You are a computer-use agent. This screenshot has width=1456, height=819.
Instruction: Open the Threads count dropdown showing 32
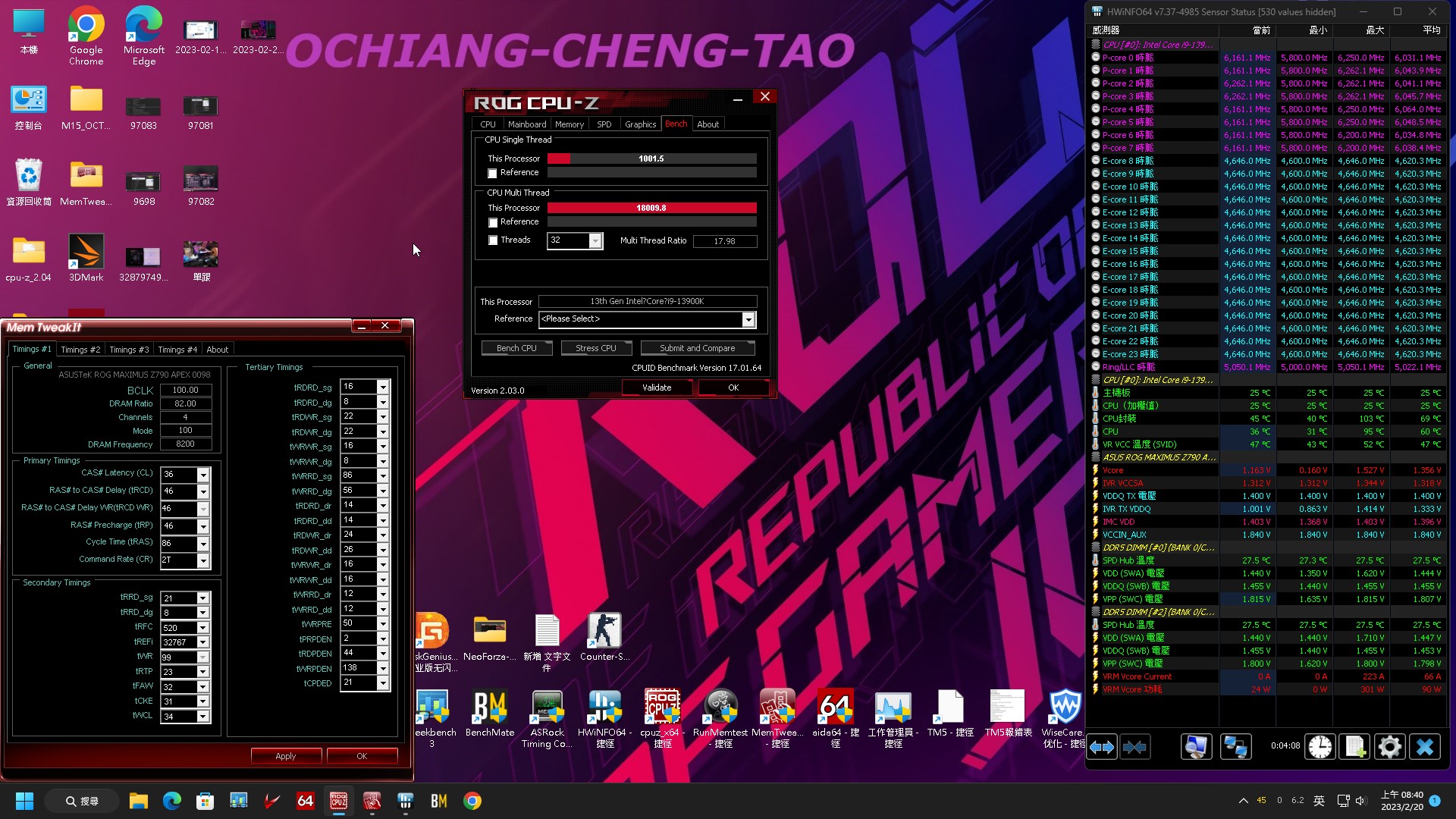click(x=596, y=240)
